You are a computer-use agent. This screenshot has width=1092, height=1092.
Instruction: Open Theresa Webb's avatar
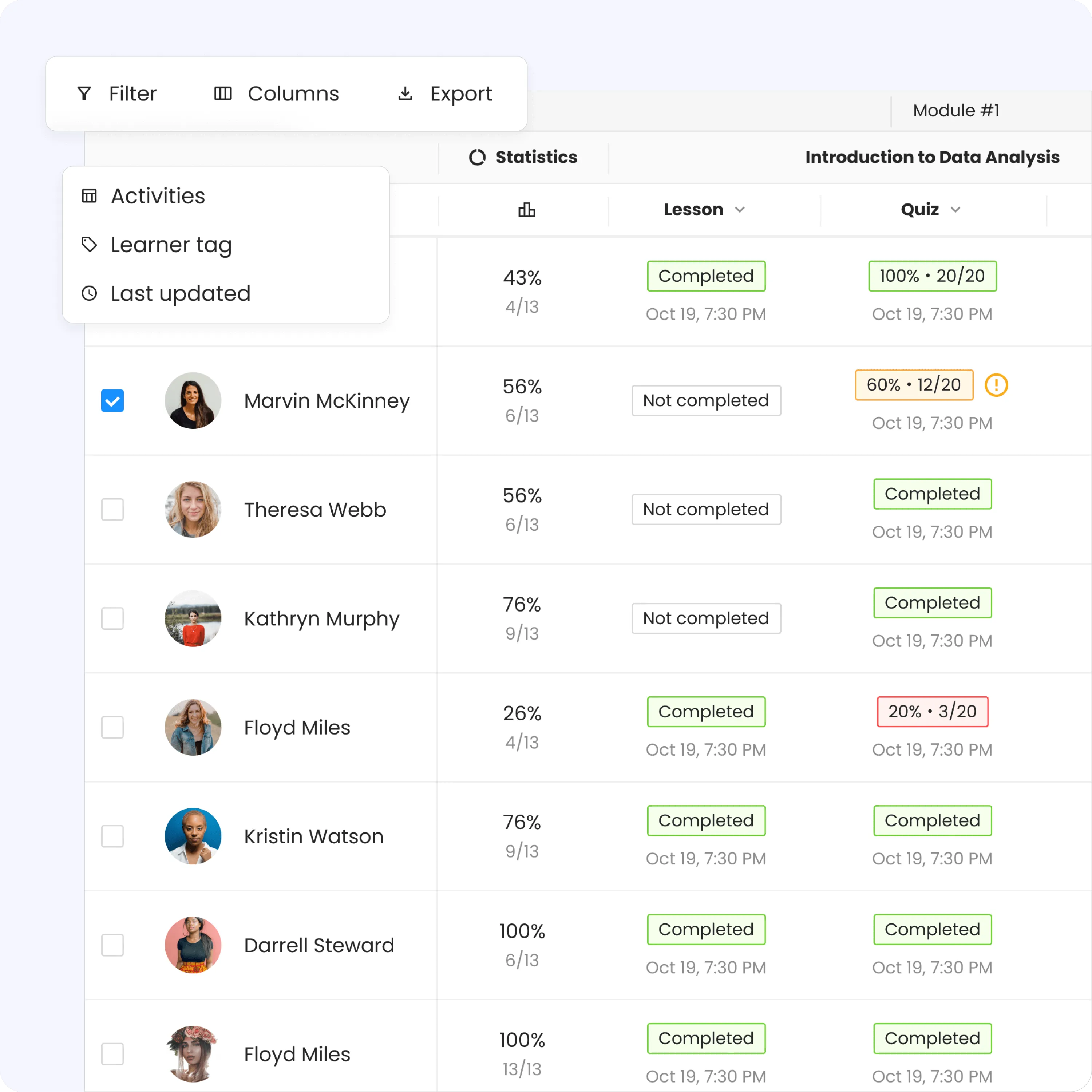pyautogui.click(x=193, y=510)
